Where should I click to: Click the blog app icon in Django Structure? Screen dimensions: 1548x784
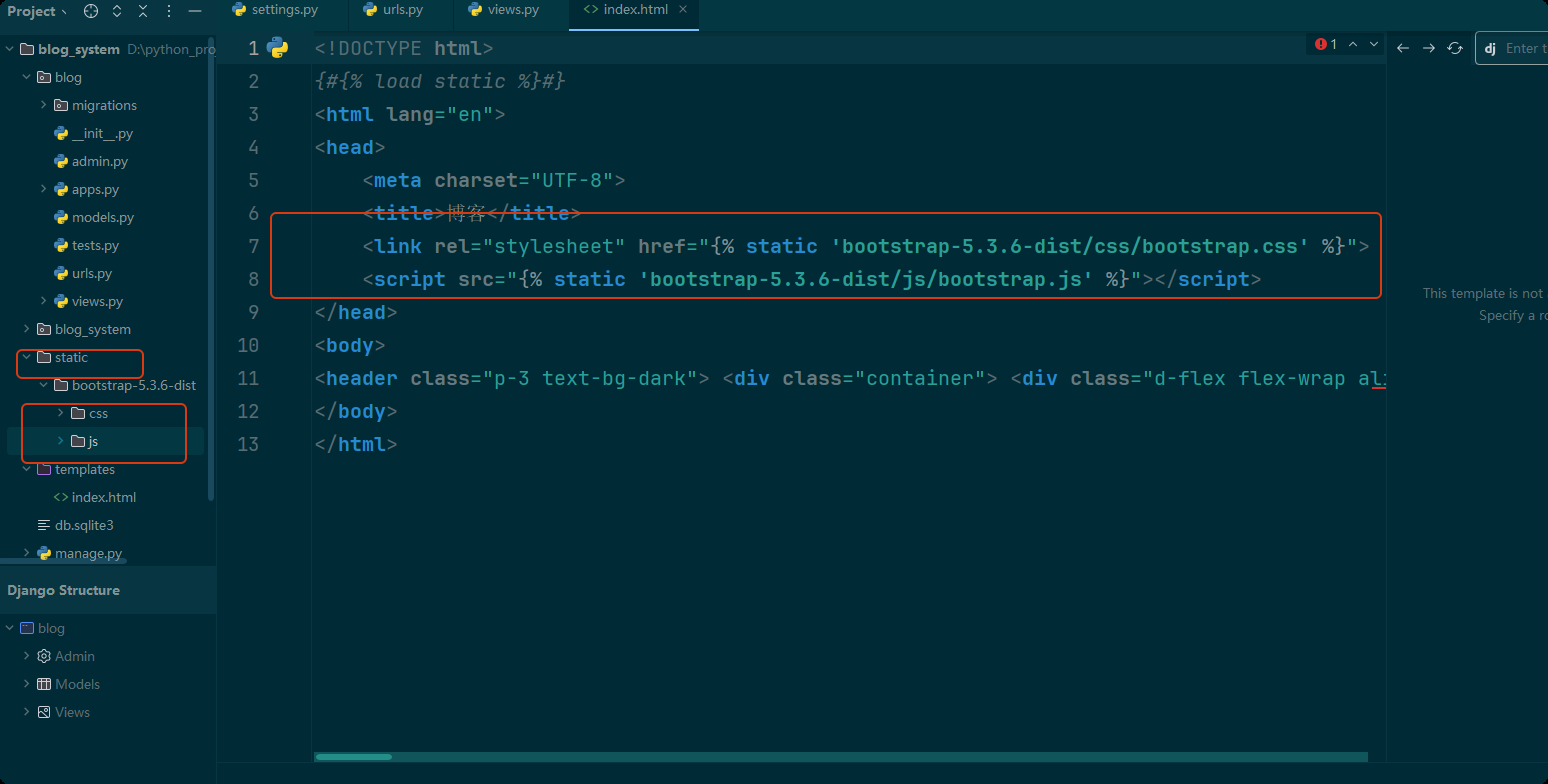click(27, 628)
